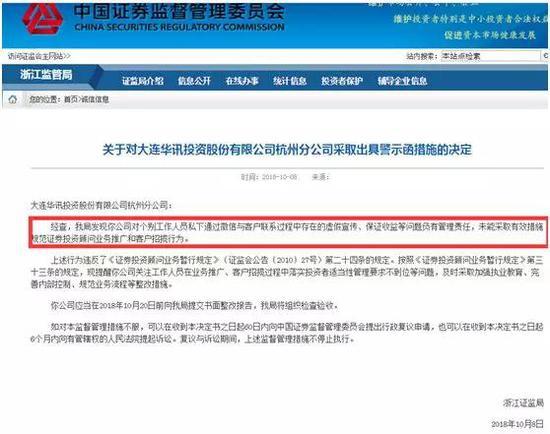
Task: Click the 浙江证监局 signature text
Action: click(x=523, y=403)
